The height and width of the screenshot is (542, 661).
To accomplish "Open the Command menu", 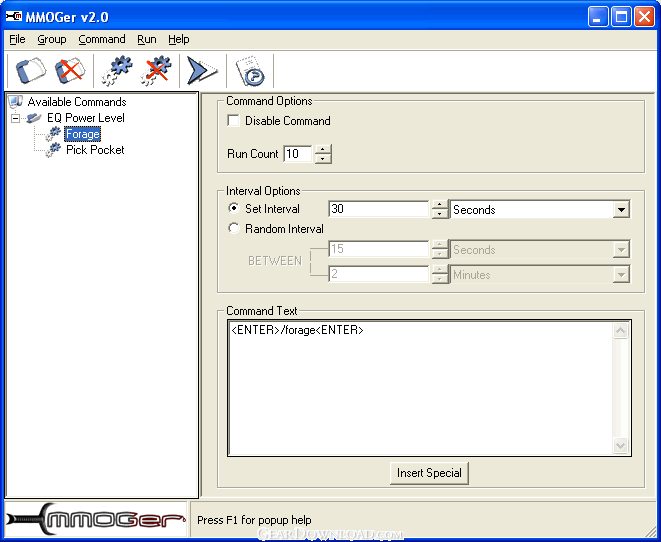I will [x=102, y=39].
